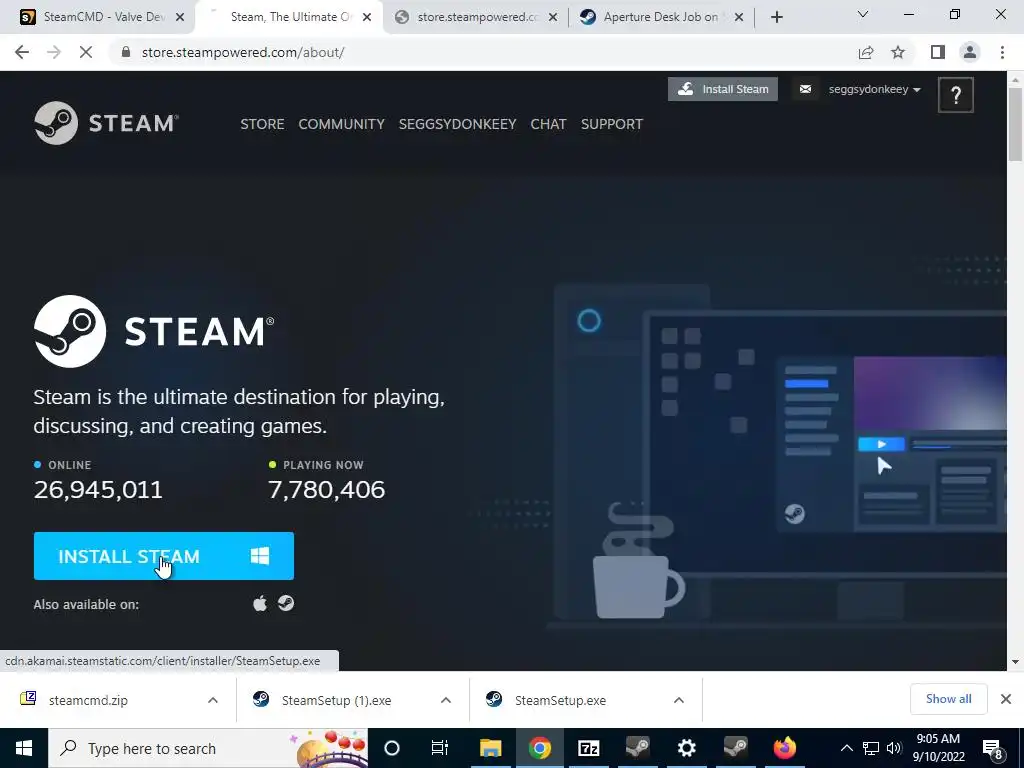The image size is (1024, 768).
Task: Launch Firefox from the taskbar
Action: point(784,748)
